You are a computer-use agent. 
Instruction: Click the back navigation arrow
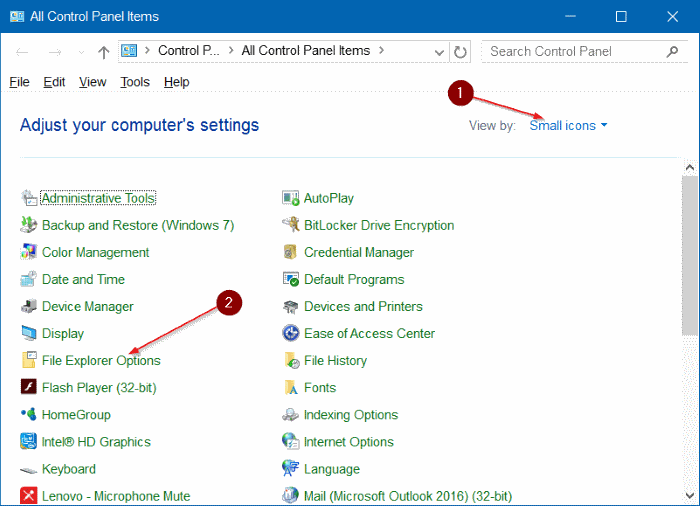(22, 52)
